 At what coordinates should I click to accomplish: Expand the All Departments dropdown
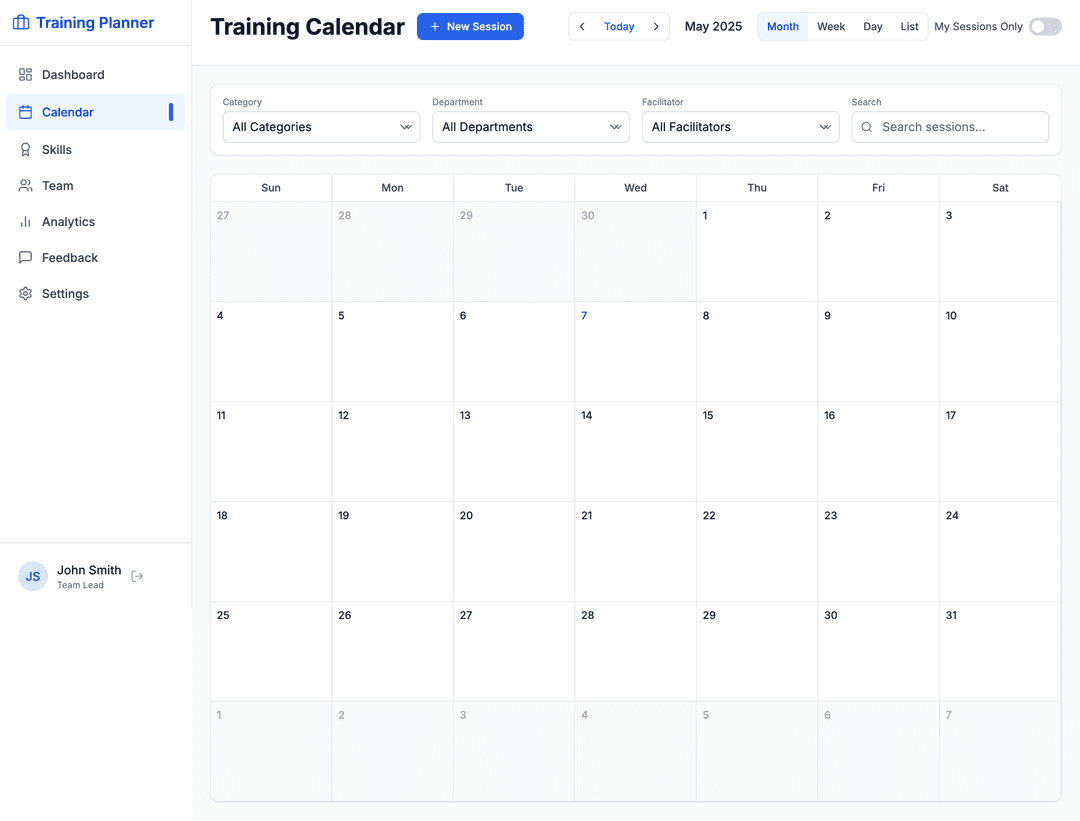[x=530, y=127]
